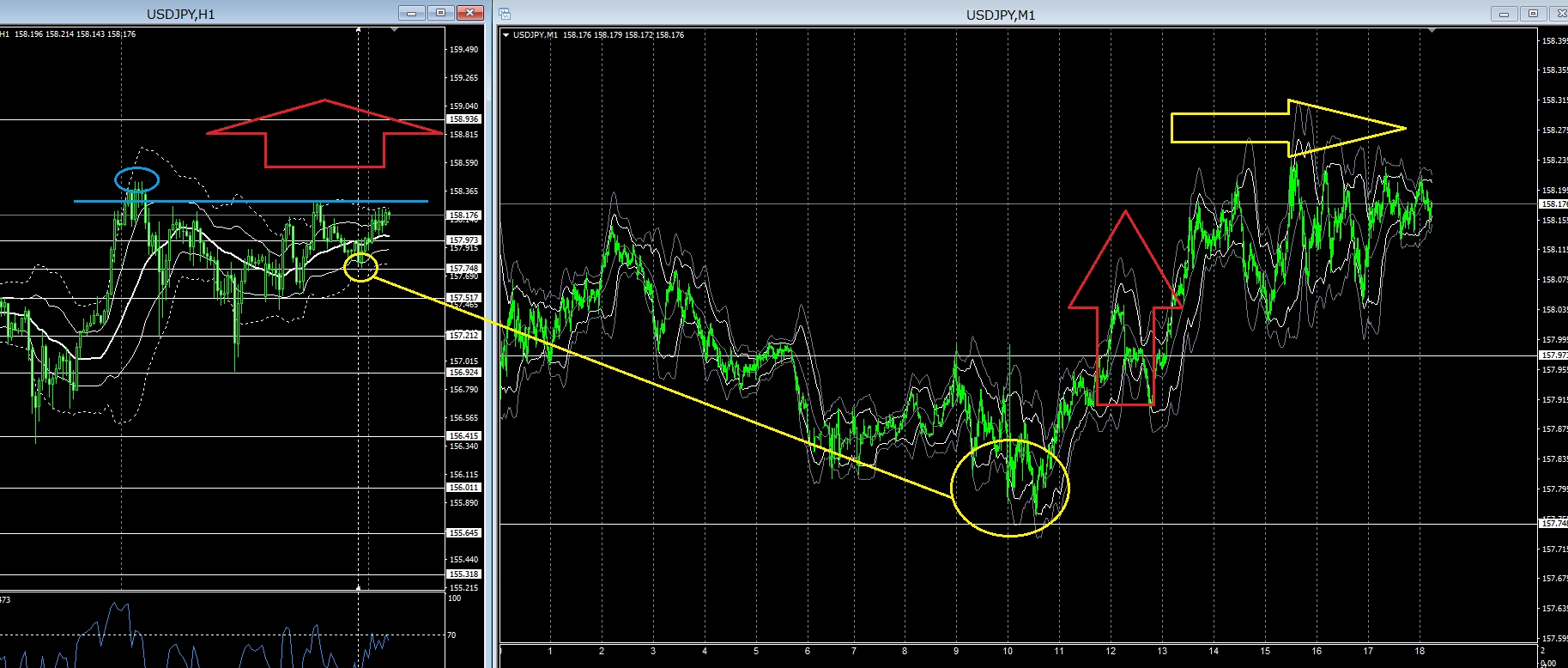
Task: Click the 10 label on the M1 time axis
Action: click(x=1008, y=652)
